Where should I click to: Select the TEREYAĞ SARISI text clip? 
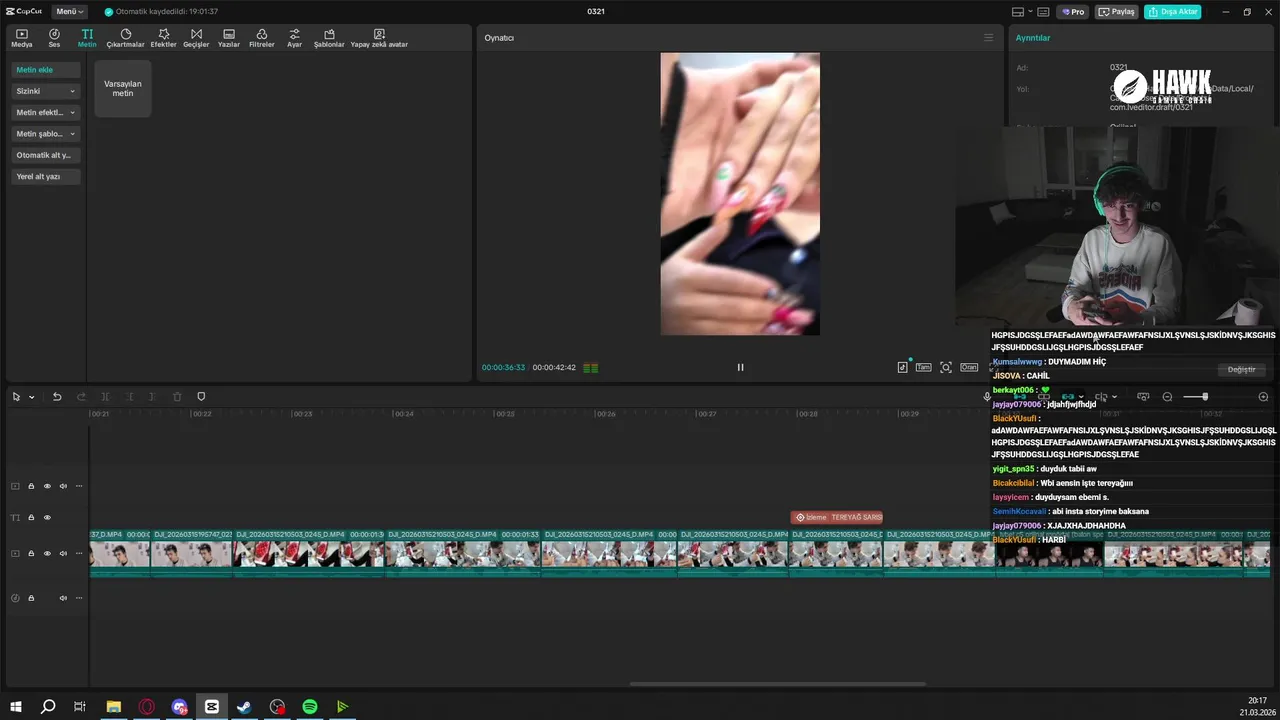(837, 517)
